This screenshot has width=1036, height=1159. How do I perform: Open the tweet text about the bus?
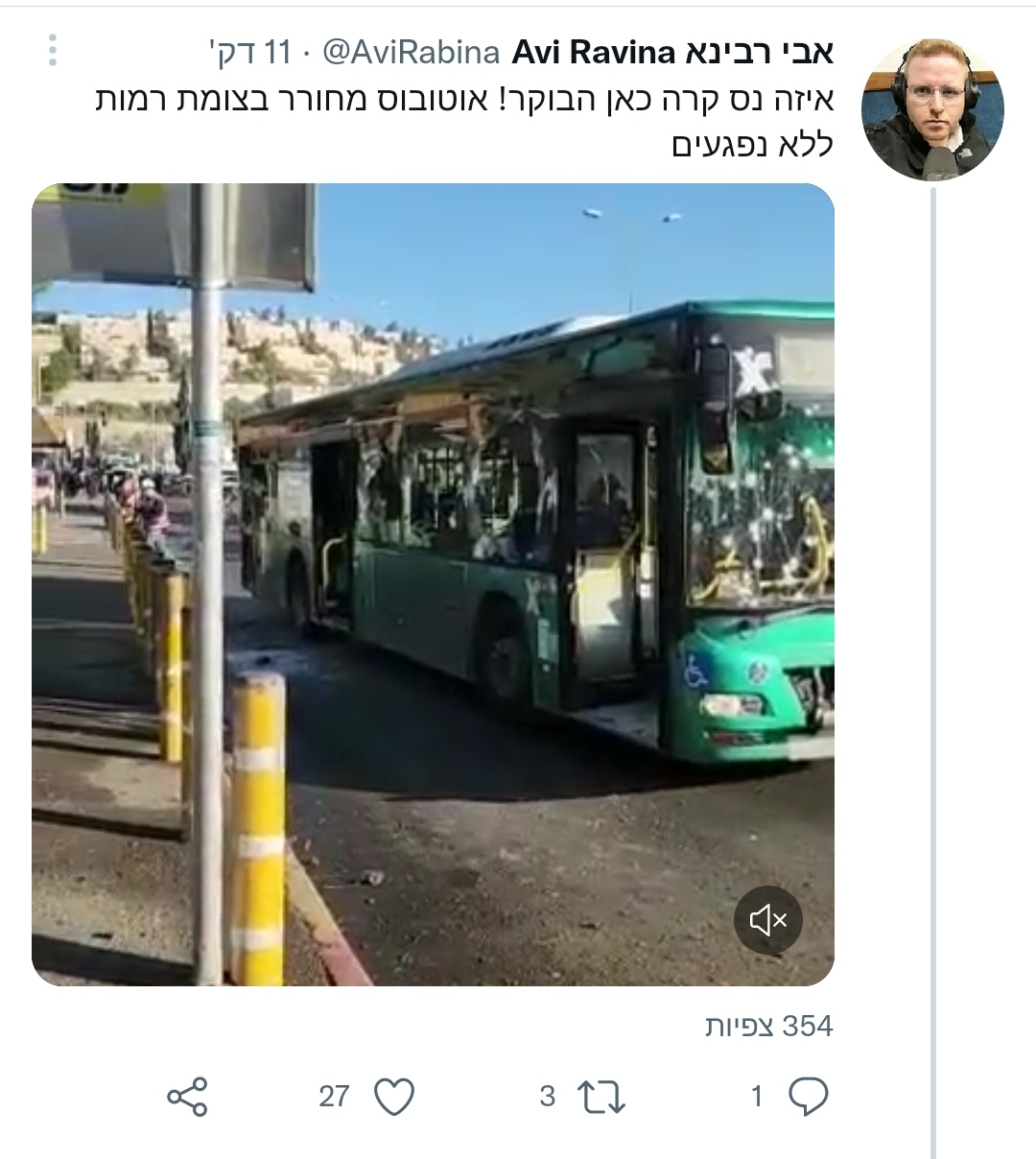click(464, 122)
